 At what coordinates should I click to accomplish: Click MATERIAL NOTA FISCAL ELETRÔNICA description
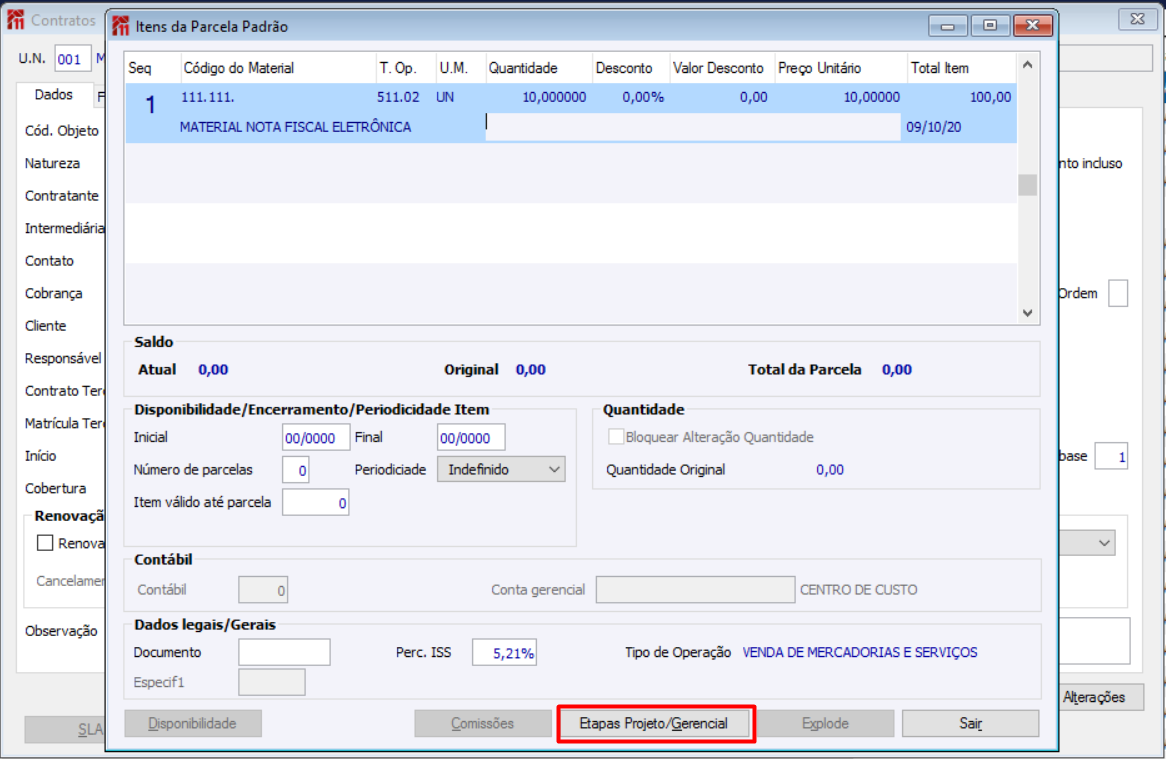coord(295,127)
